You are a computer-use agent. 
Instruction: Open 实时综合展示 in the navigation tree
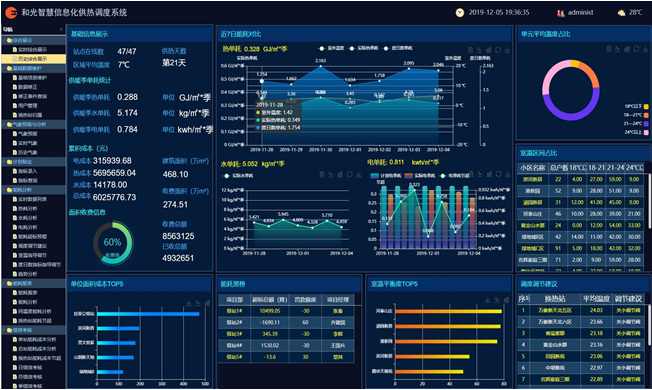pyautogui.click(x=32, y=49)
